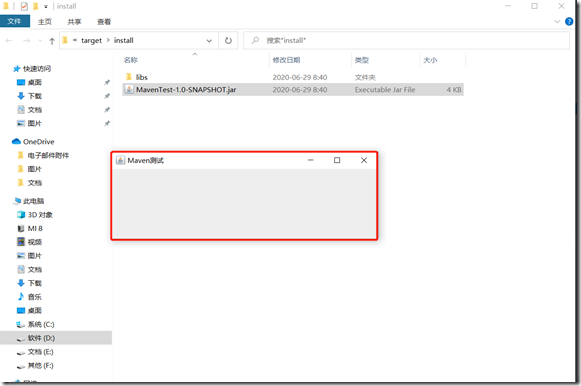581x386 pixels.
Task: Open 快速访问 in navigation pane
Action: point(37,69)
